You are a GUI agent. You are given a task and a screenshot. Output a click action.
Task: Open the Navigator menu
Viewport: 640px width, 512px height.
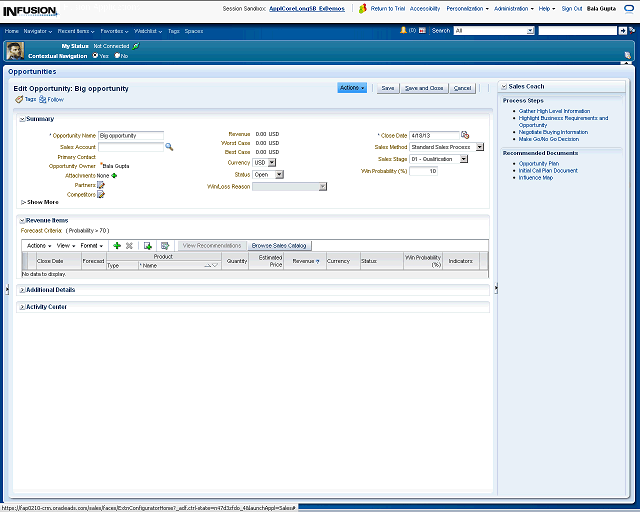coord(37,31)
